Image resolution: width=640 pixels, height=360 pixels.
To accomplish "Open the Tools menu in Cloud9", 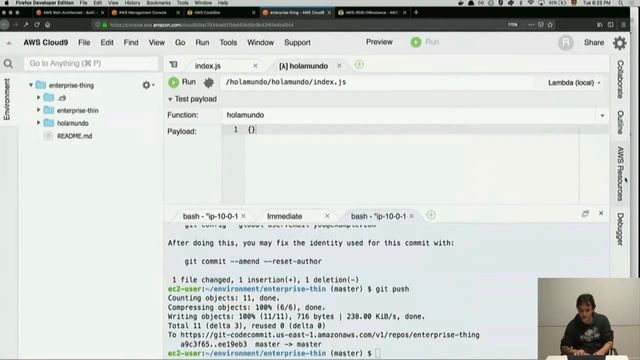I will [x=228, y=42].
